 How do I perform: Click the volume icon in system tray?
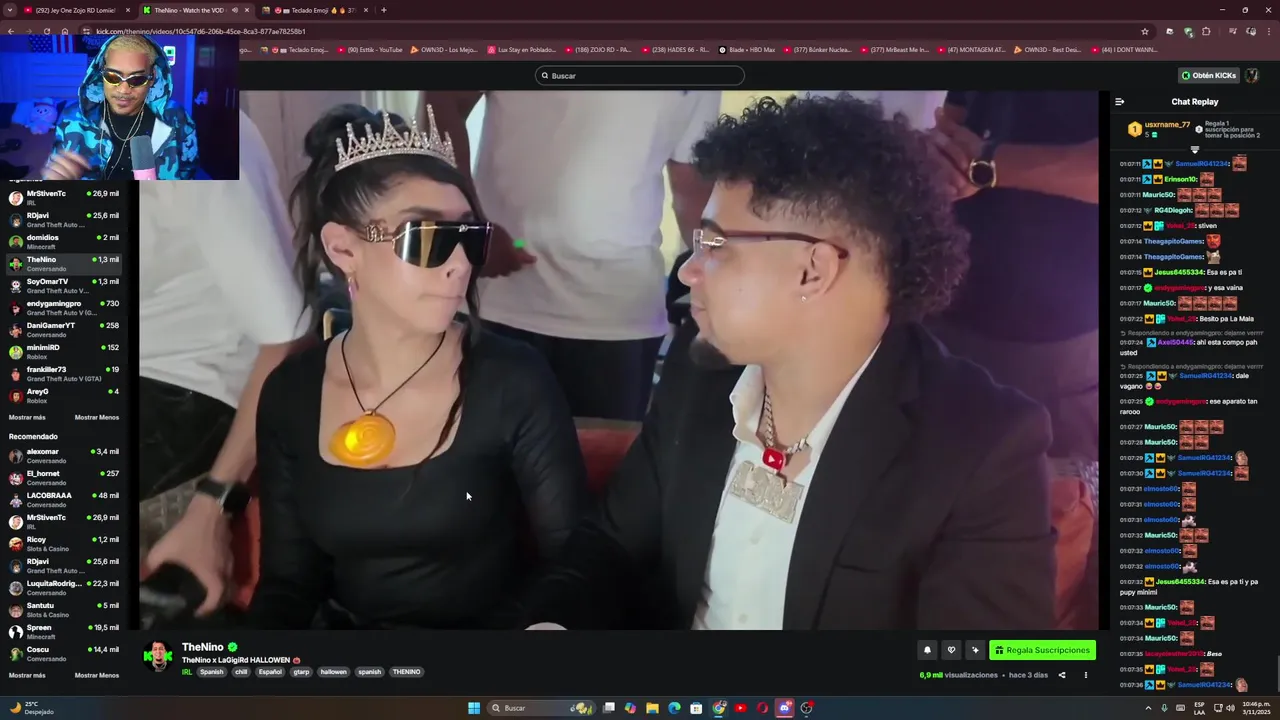coord(1229,708)
